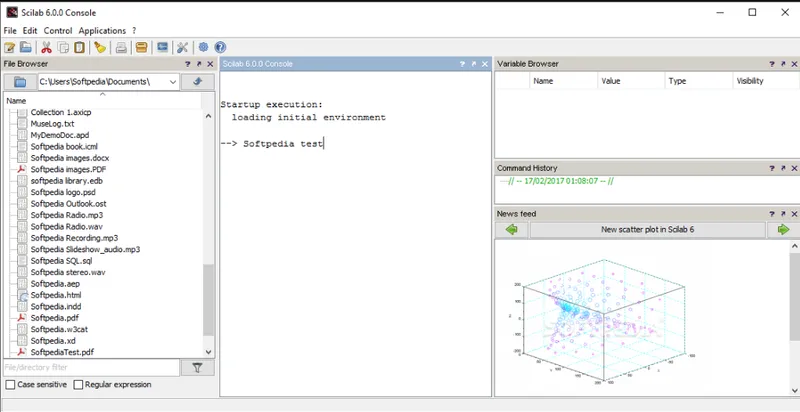The width and height of the screenshot is (800, 412).
Task: Click File Browser help question mark
Action: [187, 64]
